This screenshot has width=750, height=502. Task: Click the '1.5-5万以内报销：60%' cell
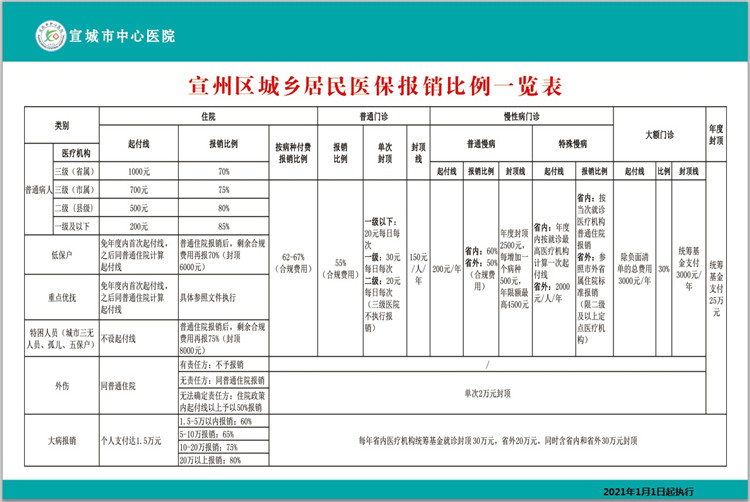tap(223, 421)
